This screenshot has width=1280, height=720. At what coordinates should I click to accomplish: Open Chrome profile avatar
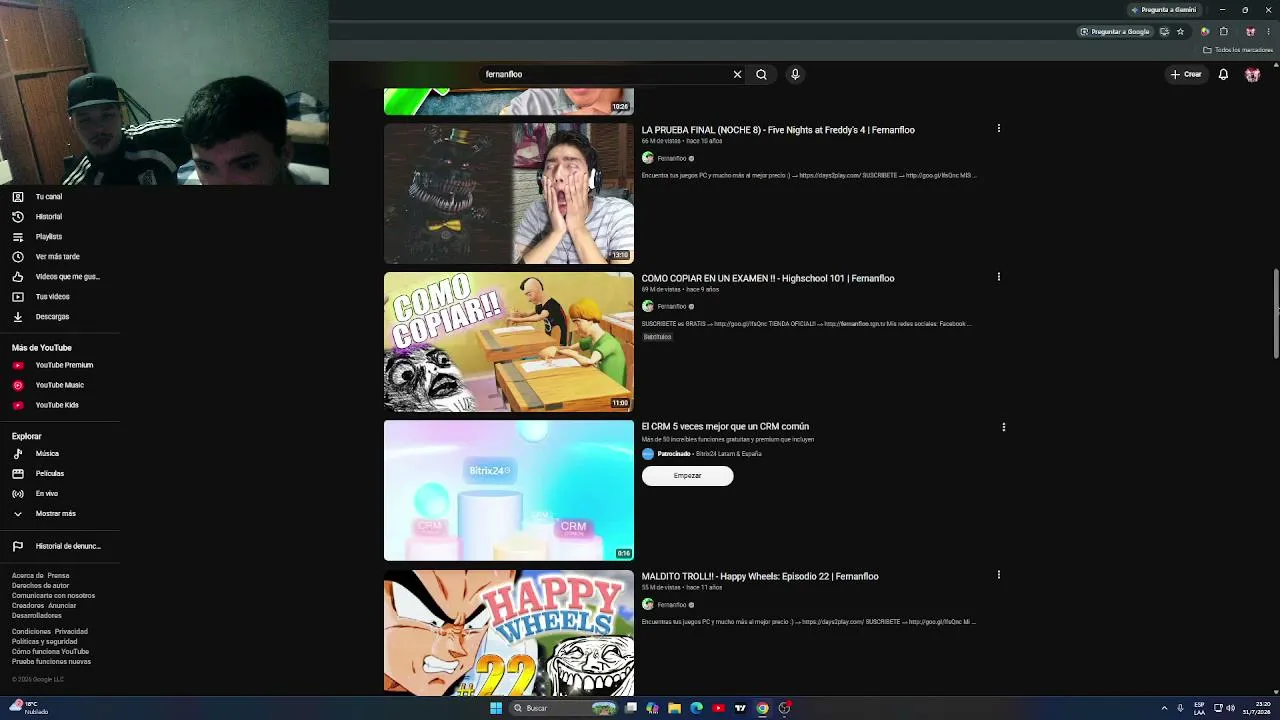click(x=1250, y=32)
